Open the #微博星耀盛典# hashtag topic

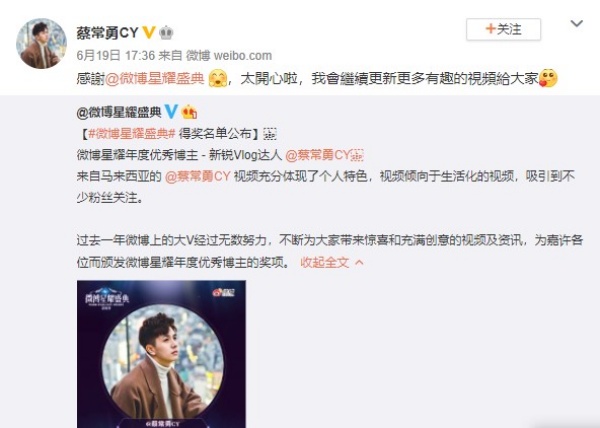point(132,133)
